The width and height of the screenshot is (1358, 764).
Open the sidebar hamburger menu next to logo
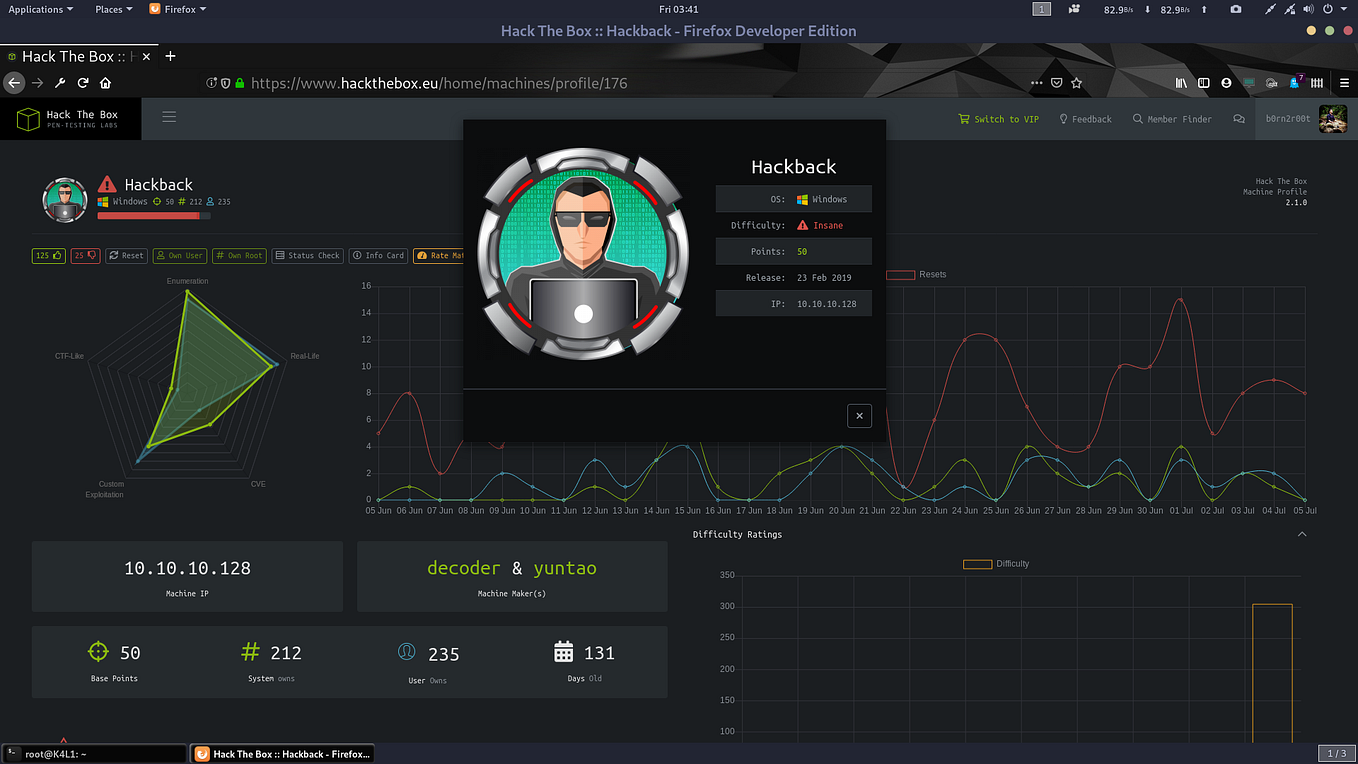169,116
